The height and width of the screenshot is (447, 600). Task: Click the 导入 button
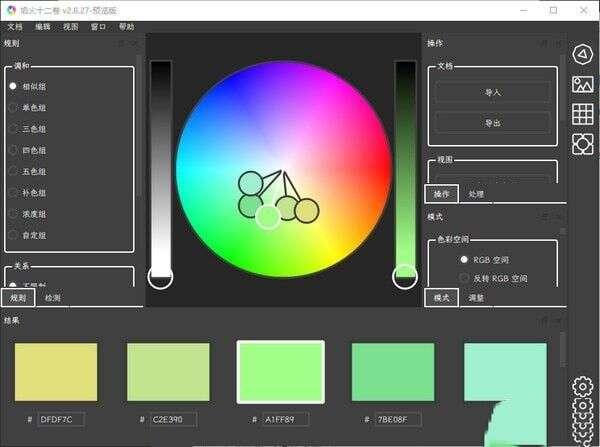coord(491,92)
